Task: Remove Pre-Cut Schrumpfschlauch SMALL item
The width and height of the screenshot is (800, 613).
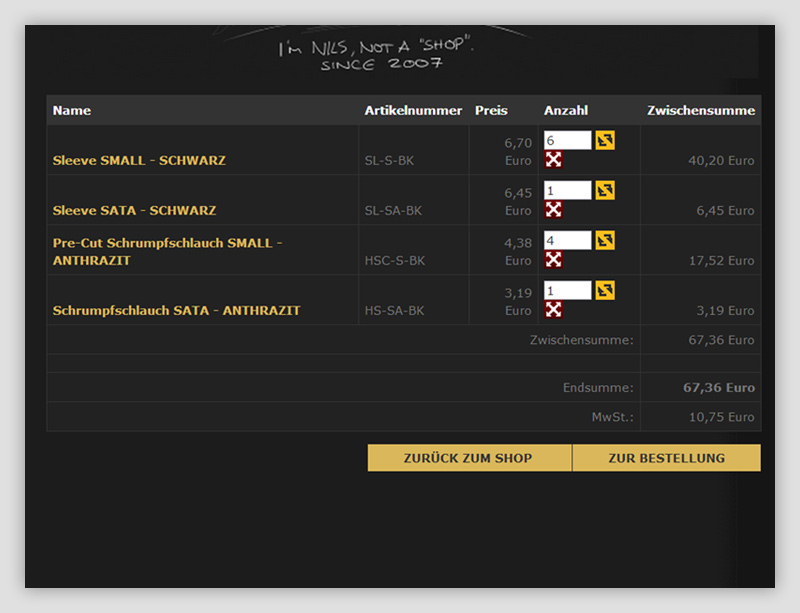Action: click(553, 260)
